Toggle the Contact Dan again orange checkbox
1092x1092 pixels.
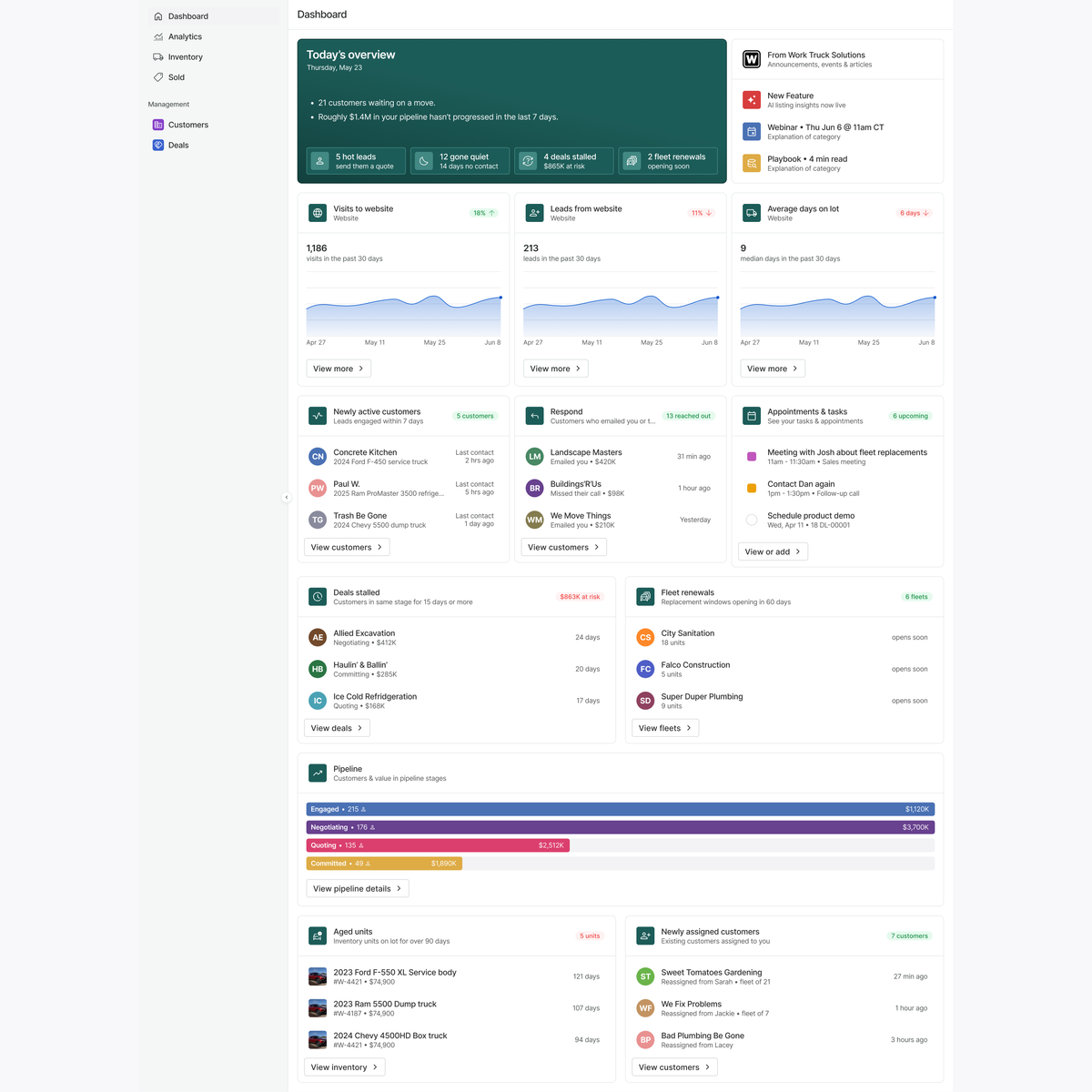(x=752, y=489)
